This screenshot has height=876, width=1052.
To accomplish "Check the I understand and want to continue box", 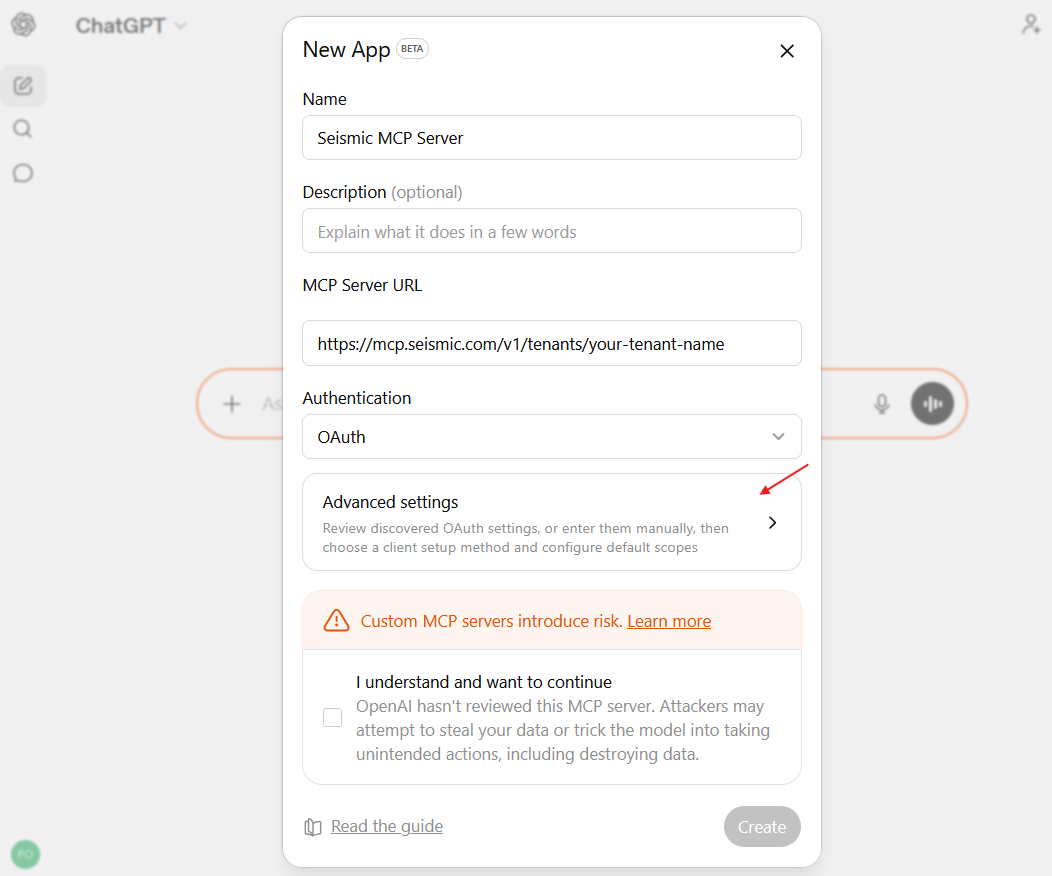I will pyautogui.click(x=332, y=717).
